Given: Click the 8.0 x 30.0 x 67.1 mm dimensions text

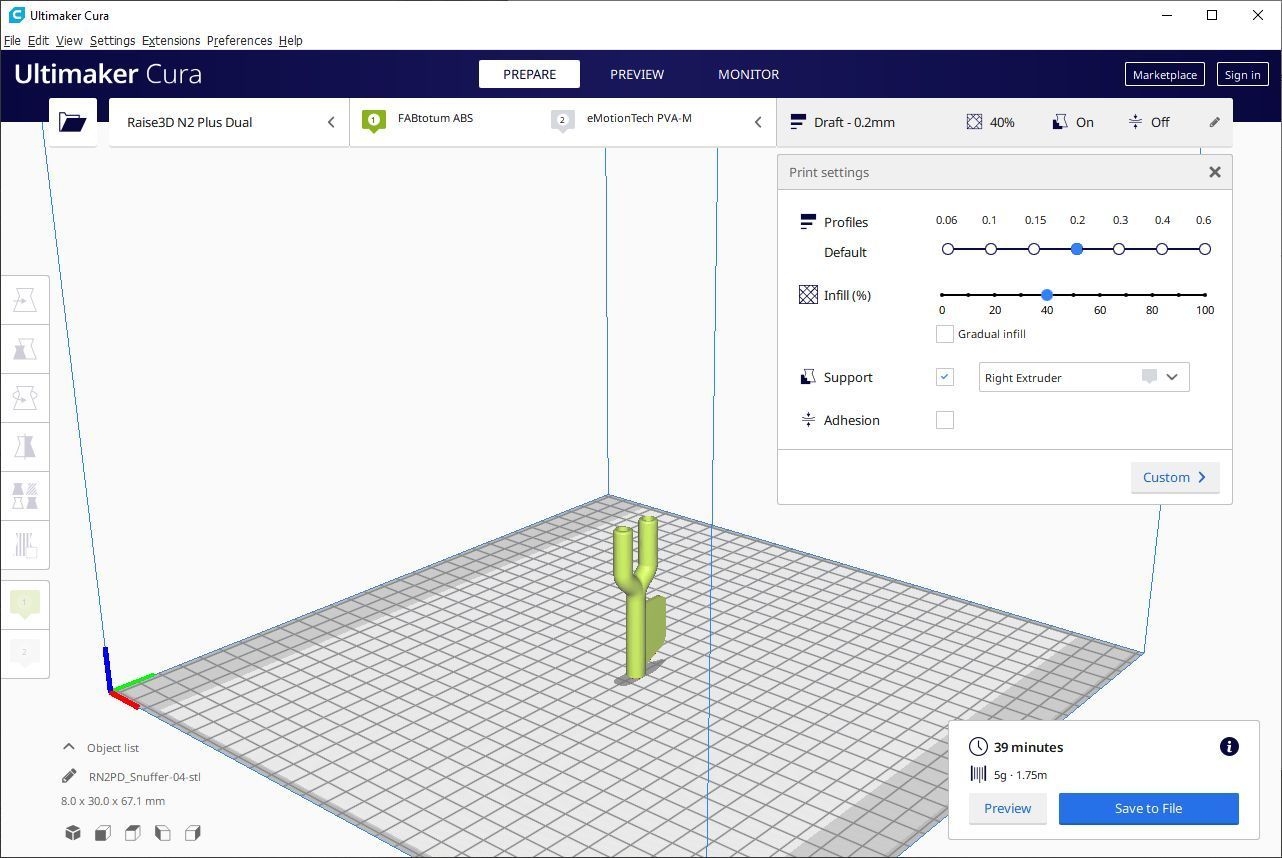Looking at the screenshot, I should [x=113, y=801].
